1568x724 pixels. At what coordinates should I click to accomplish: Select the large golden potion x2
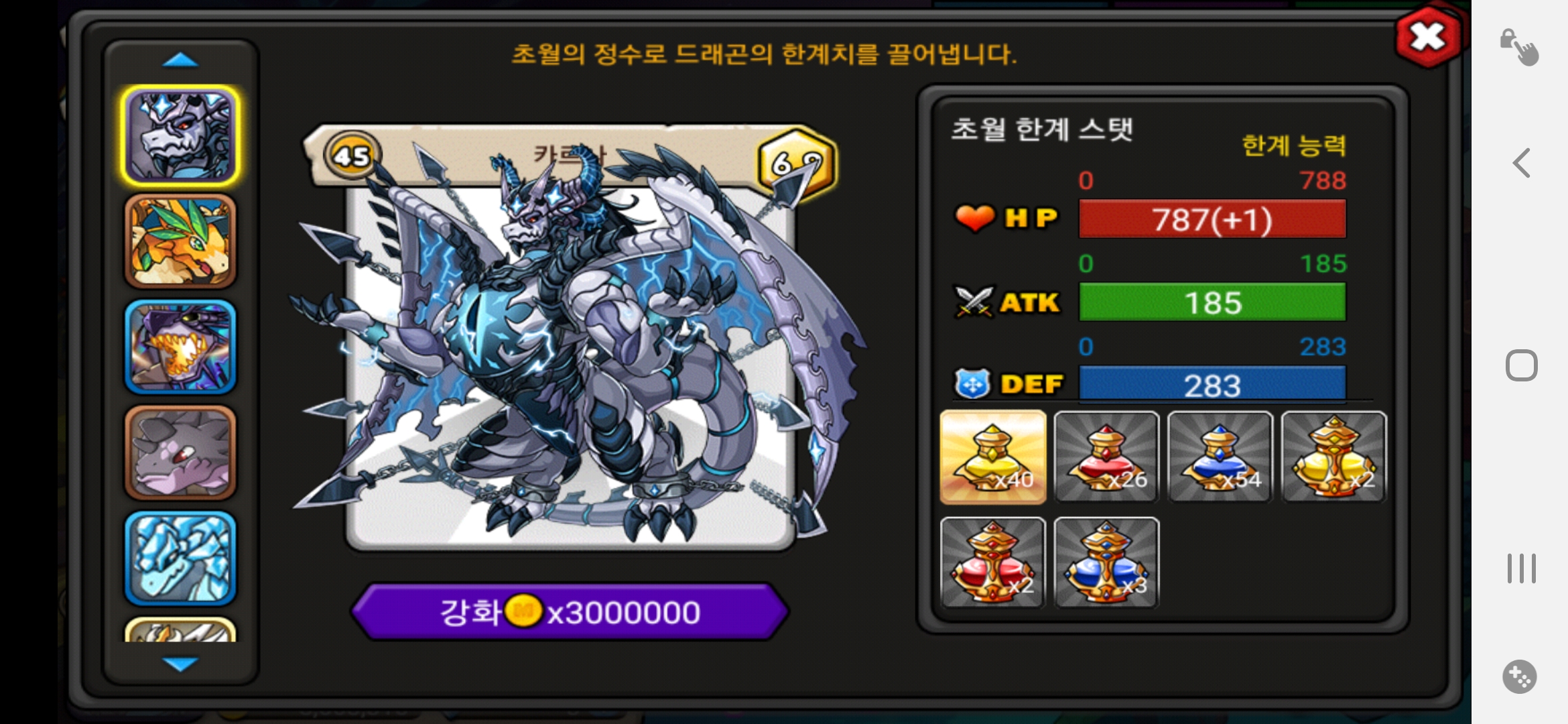pyautogui.click(x=1333, y=457)
